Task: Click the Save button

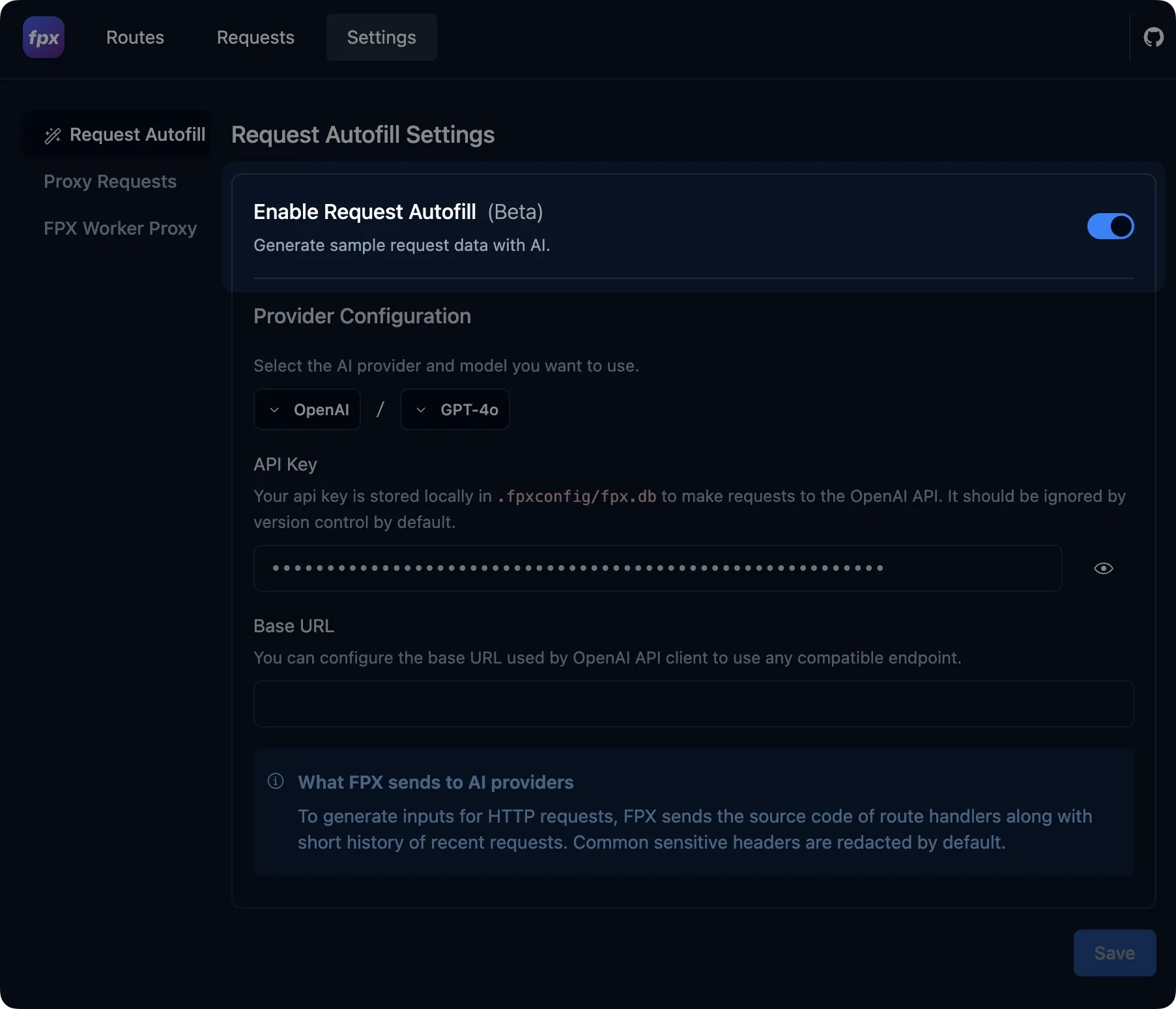Action: click(1114, 952)
